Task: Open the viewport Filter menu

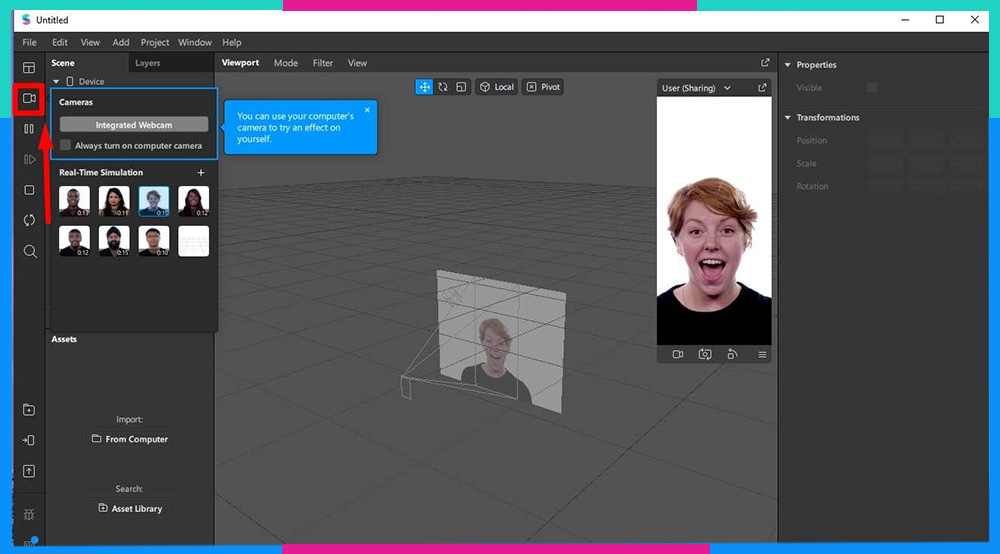Action: 323,63
